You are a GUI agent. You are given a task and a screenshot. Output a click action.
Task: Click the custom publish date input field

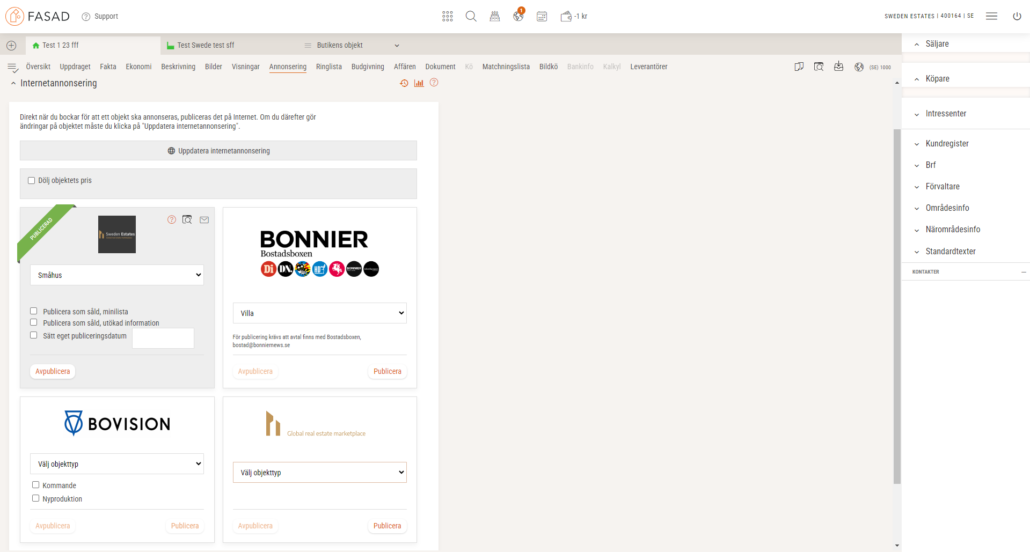click(x=163, y=338)
